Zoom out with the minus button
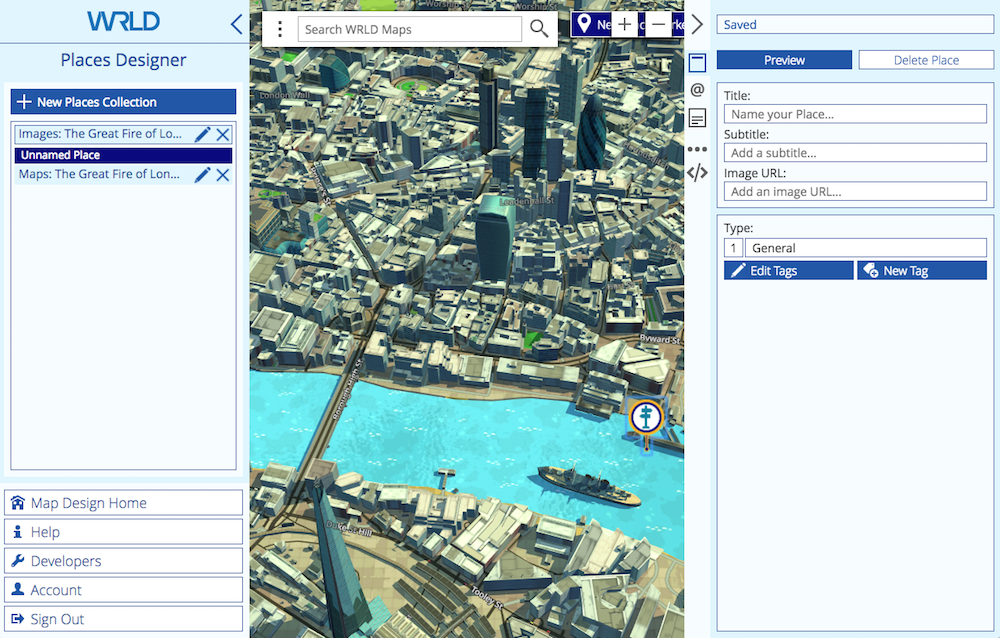1000x638 pixels. tap(658, 24)
